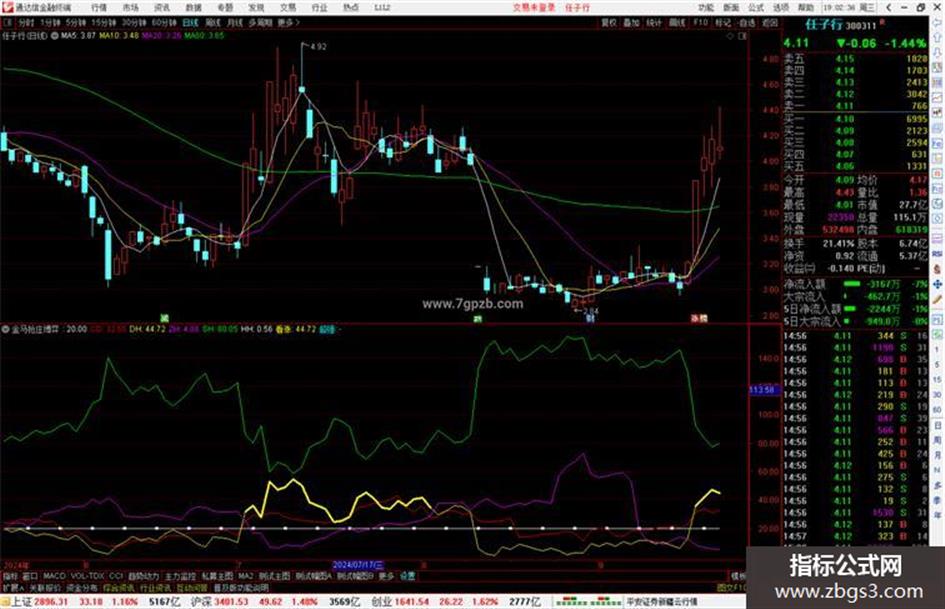The width and height of the screenshot is (945, 609).
Task: Click the 返回 back button
Action: 770,22
